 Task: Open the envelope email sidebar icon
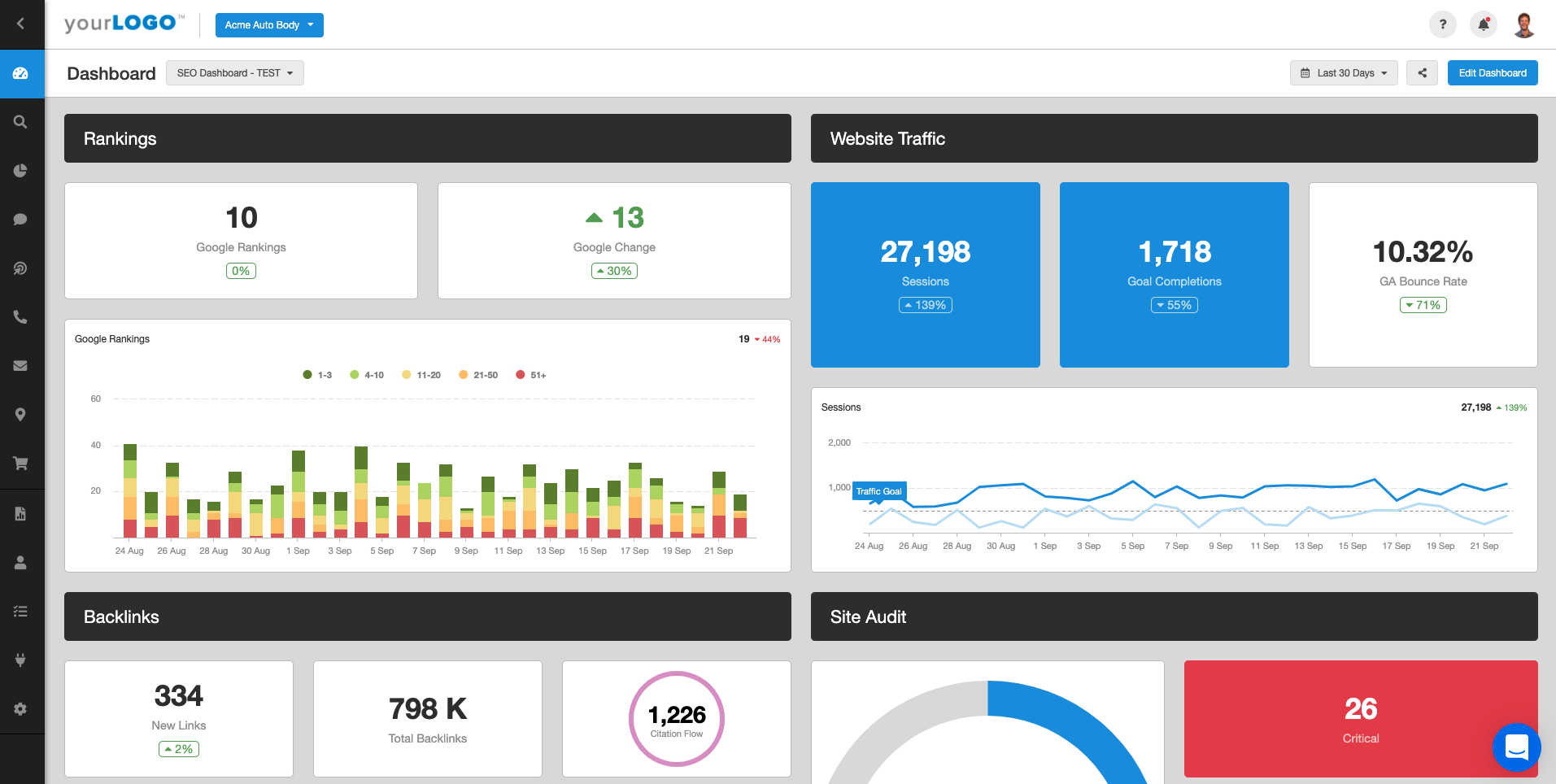21,366
